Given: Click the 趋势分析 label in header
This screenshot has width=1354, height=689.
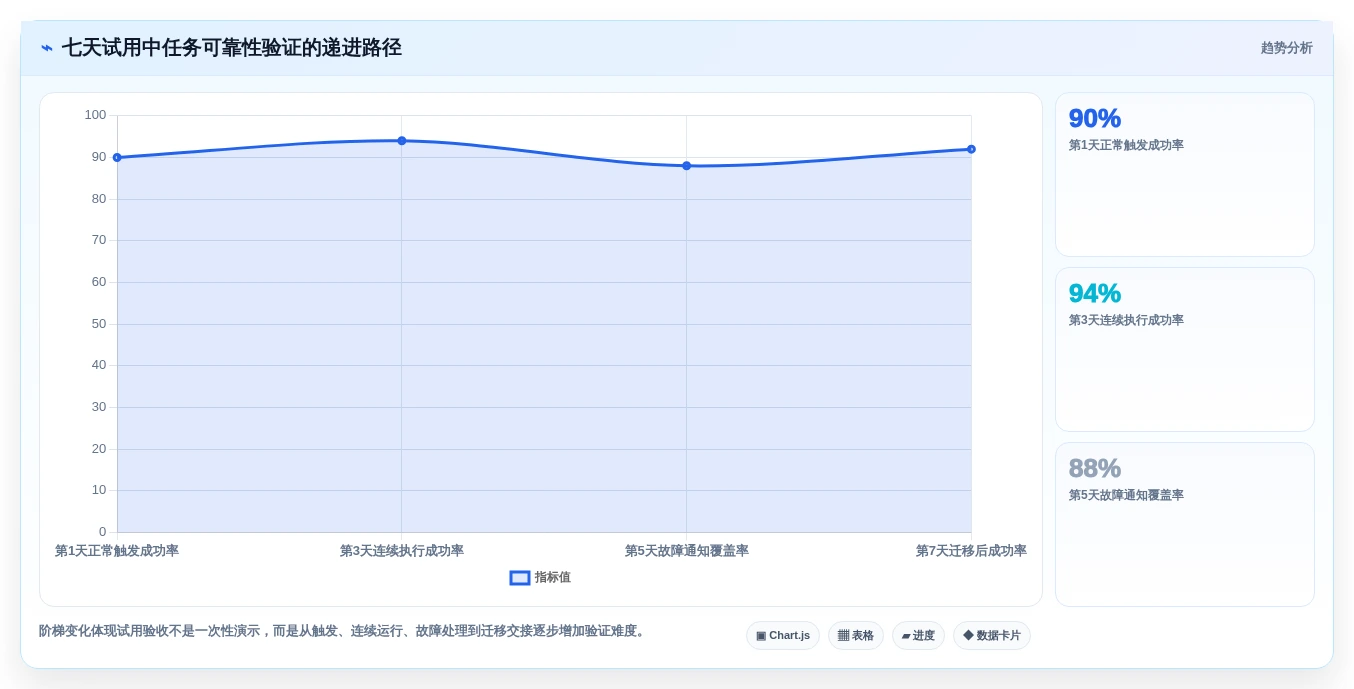Looking at the screenshot, I should coord(1286,48).
